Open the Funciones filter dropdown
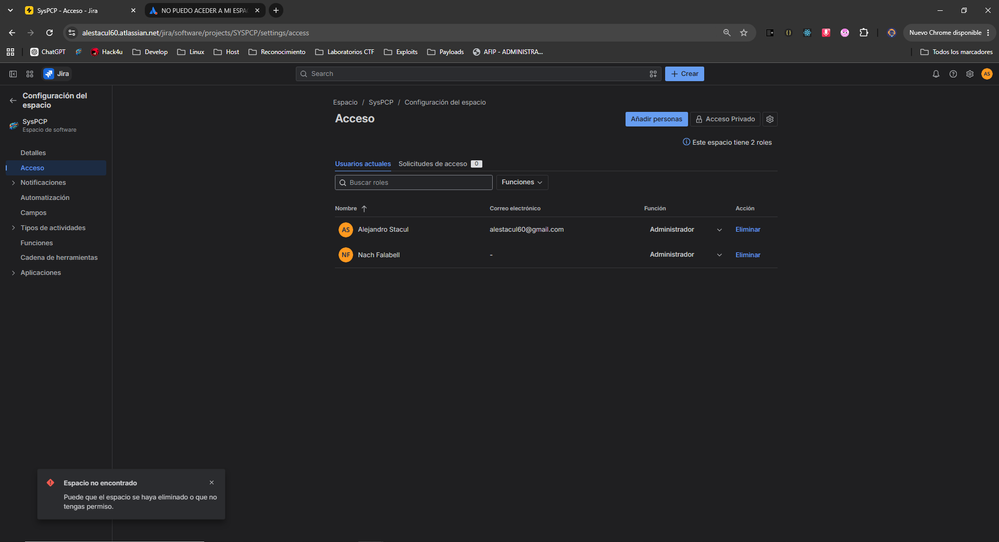 point(522,182)
